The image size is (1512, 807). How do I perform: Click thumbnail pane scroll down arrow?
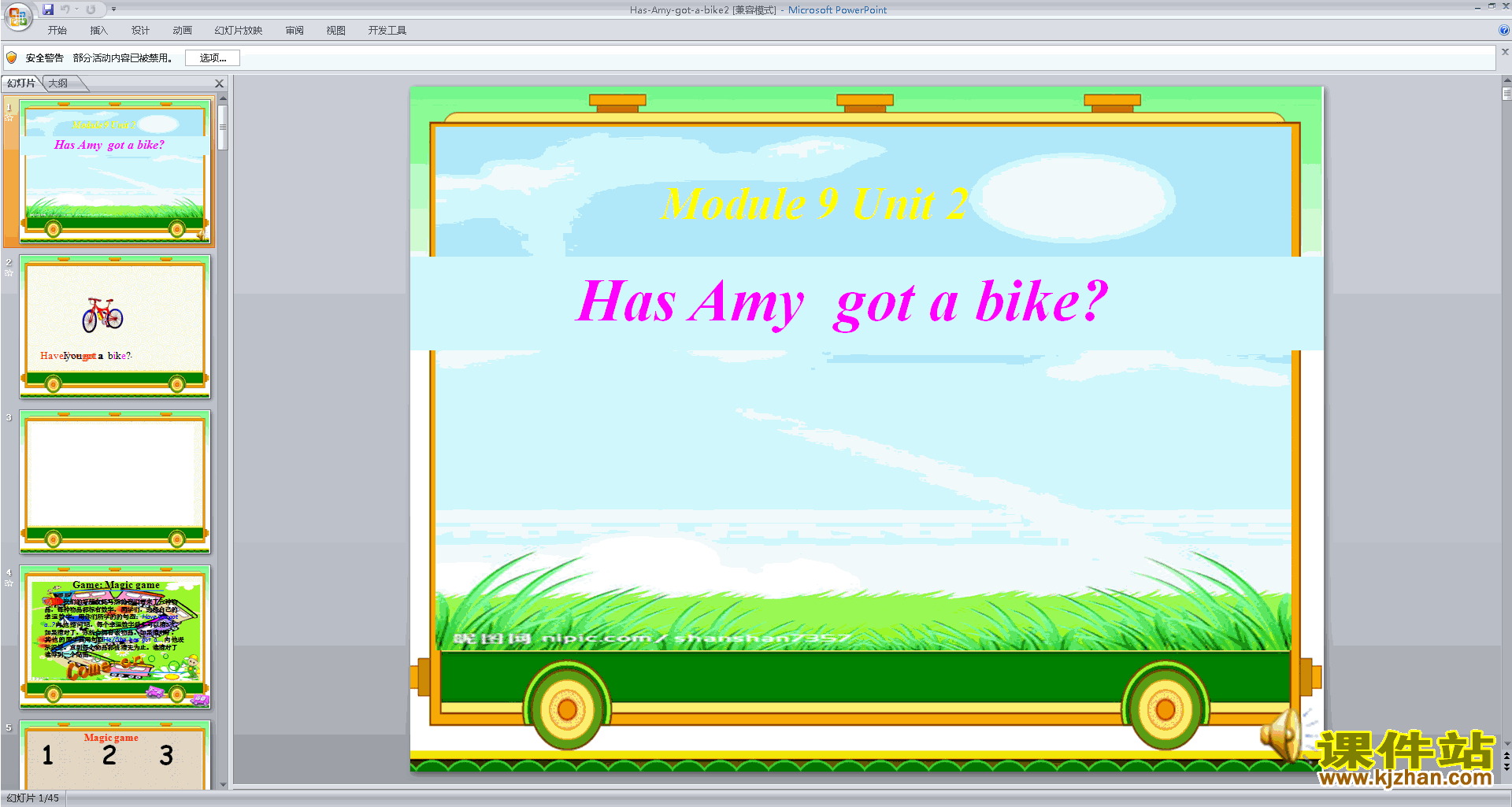point(223,784)
